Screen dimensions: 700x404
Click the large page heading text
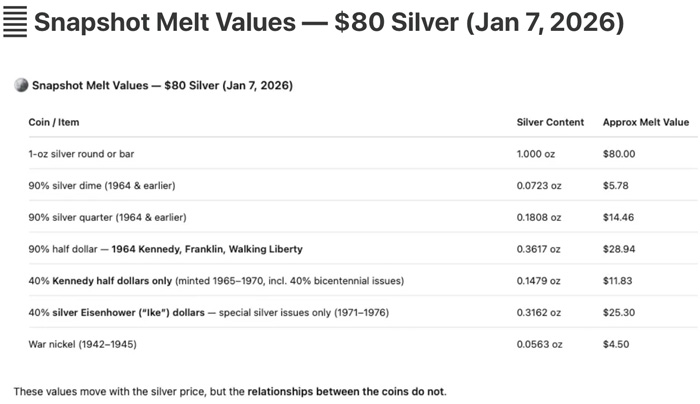[x=329, y=22]
